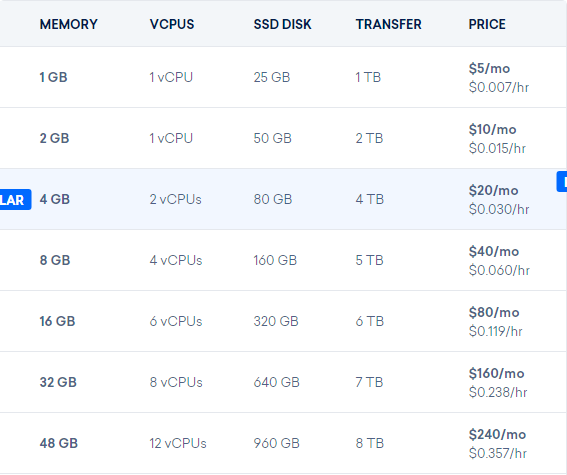Click the 5 TB transfer cell
Viewport: 567px width, 475px height.
click(x=369, y=260)
